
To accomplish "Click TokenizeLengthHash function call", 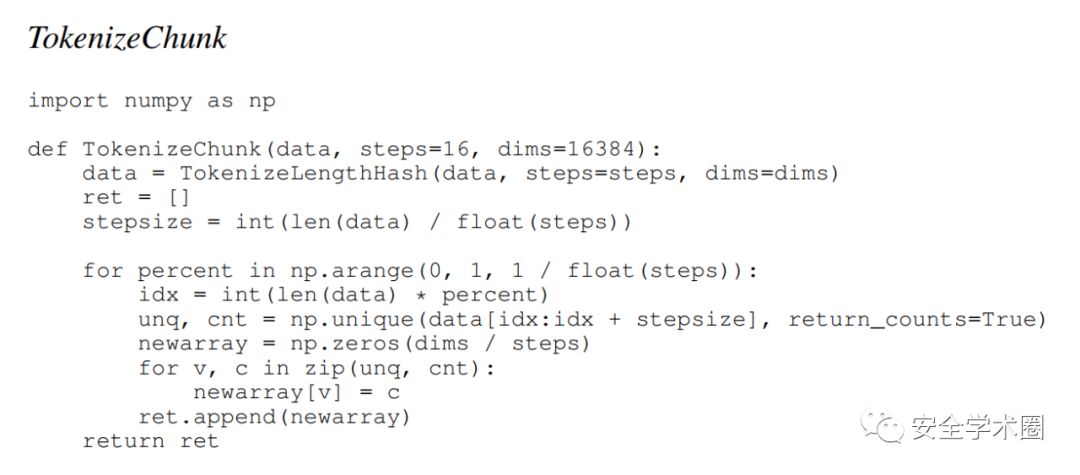I will coord(303,173).
